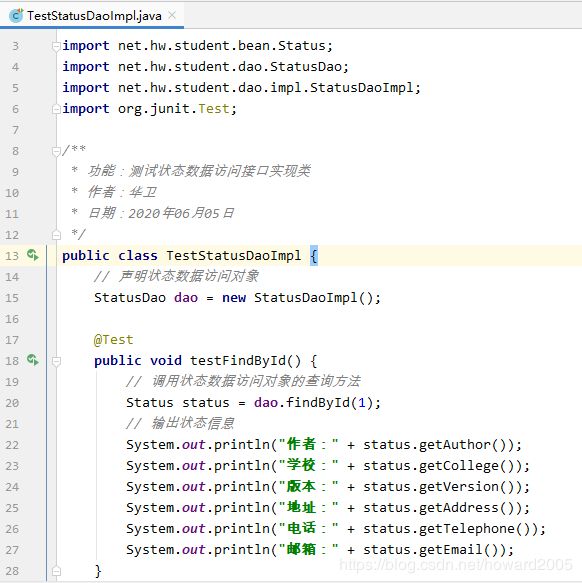The height and width of the screenshot is (583, 582).
Task: Click line number 20 in the gutter
Action: pos(12,403)
